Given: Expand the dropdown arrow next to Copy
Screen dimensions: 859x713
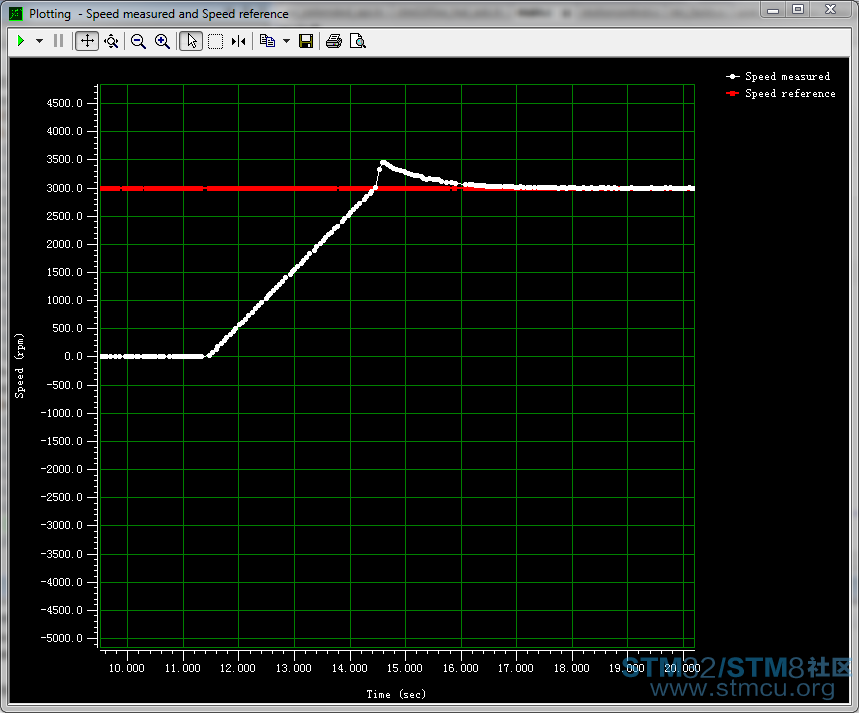Looking at the screenshot, I should click(x=286, y=41).
